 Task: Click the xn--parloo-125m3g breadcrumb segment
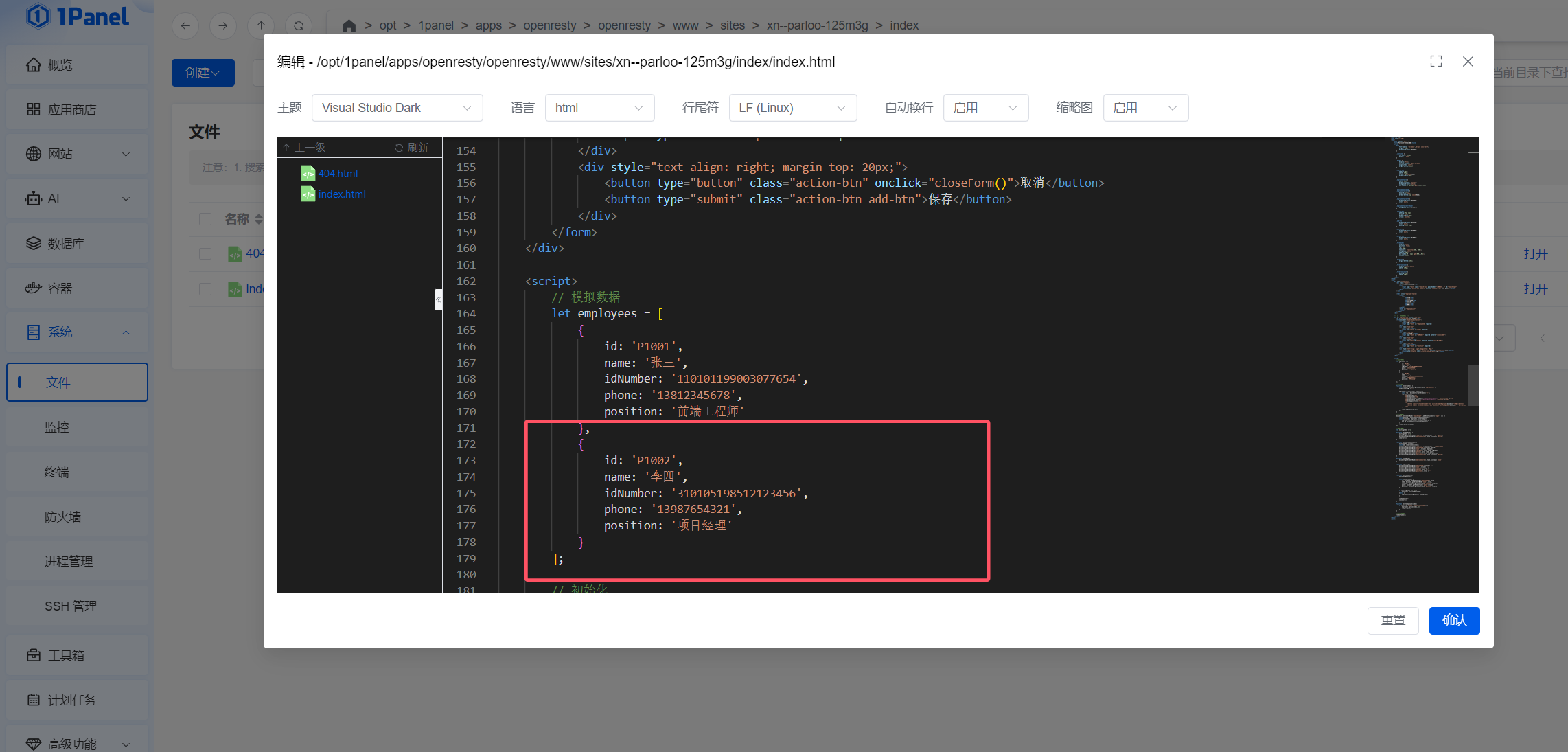817,25
